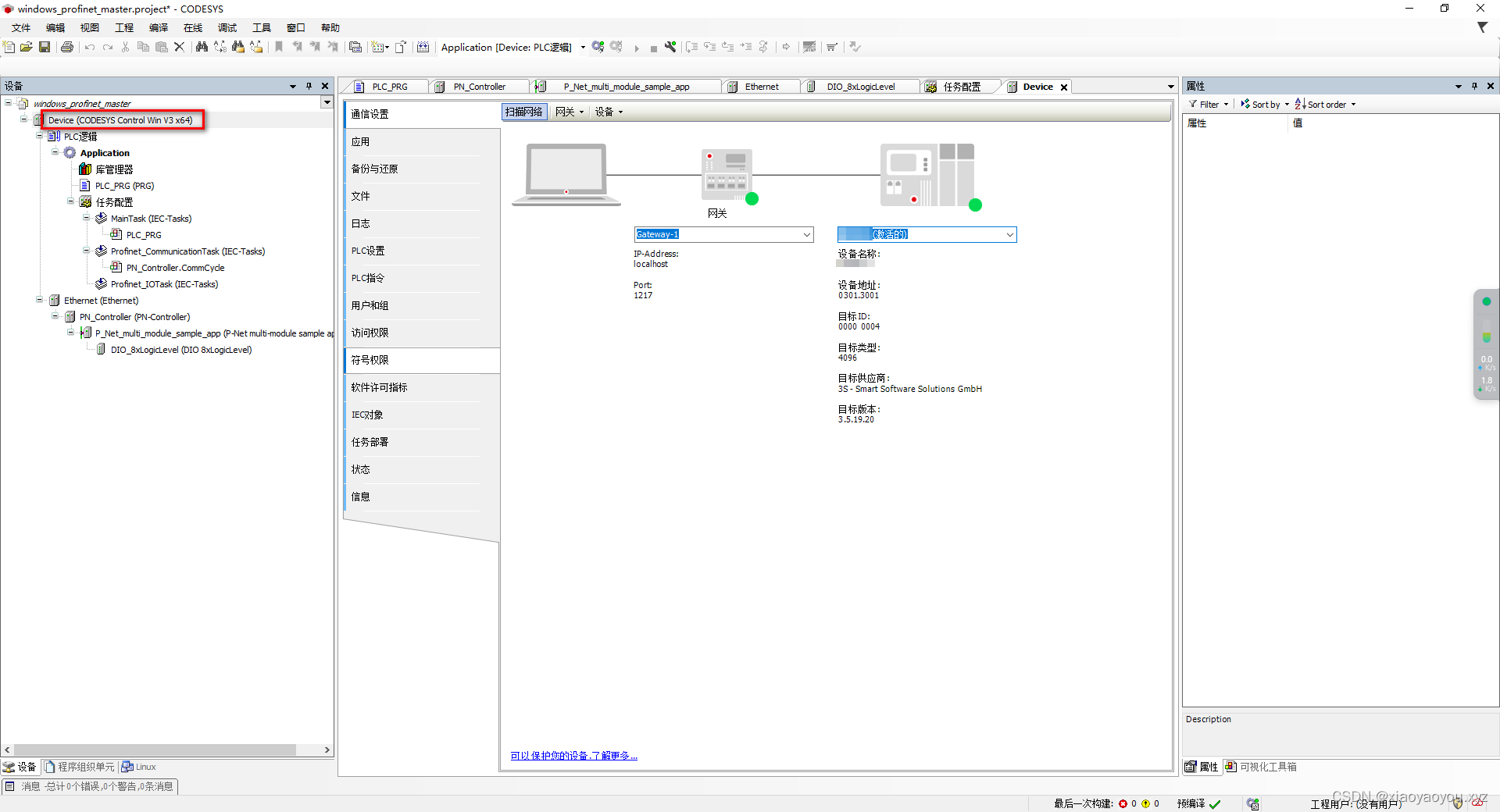
Task: Click the Delete X toolbar icon
Action: point(179,47)
